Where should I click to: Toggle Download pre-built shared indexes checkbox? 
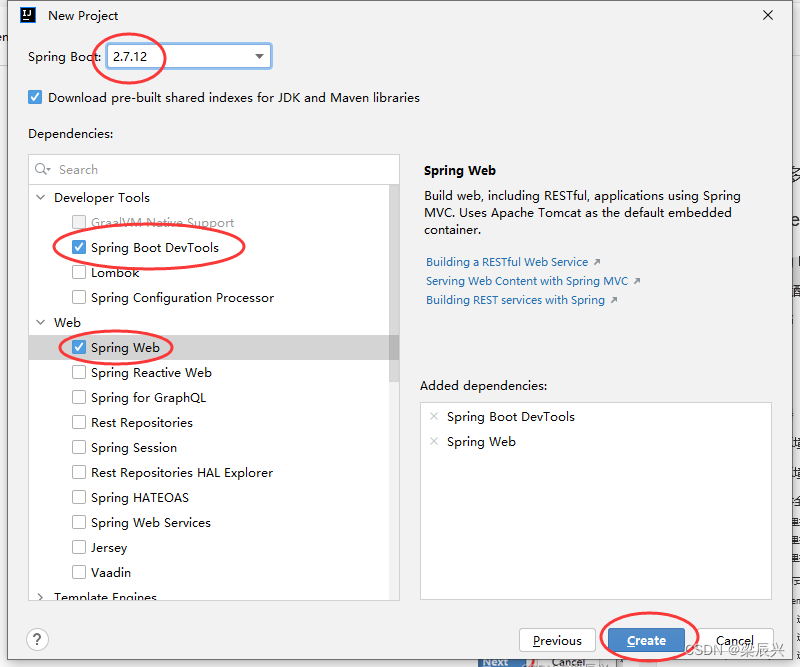coord(35,97)
